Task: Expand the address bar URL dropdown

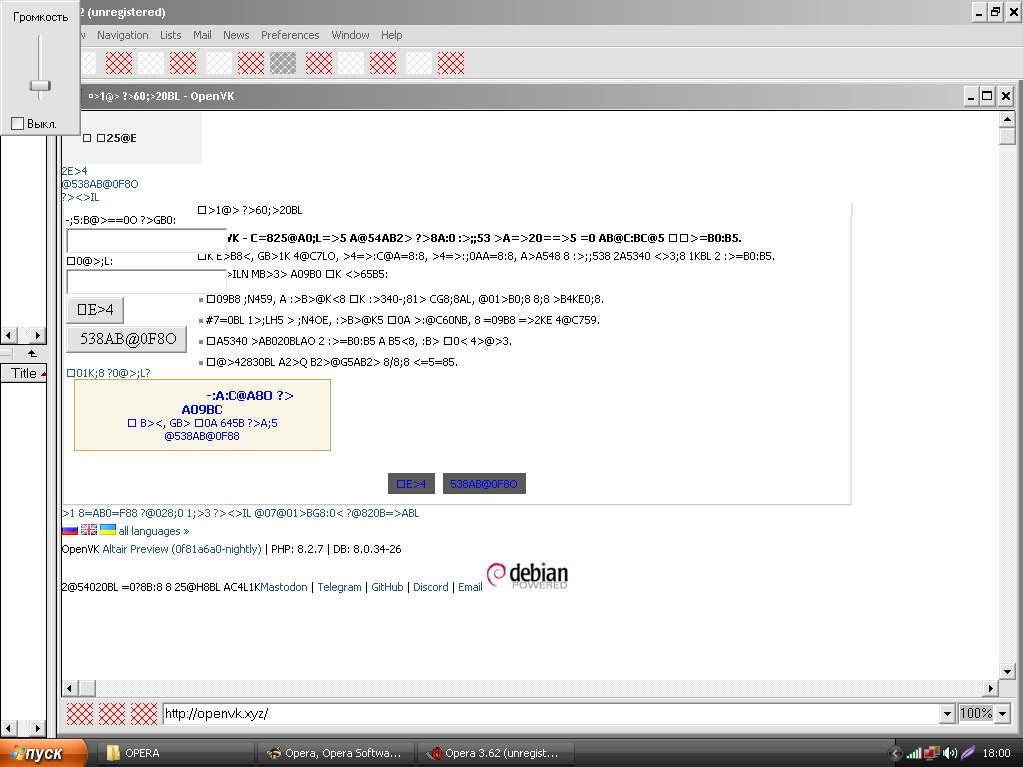Action: [947, 714]
